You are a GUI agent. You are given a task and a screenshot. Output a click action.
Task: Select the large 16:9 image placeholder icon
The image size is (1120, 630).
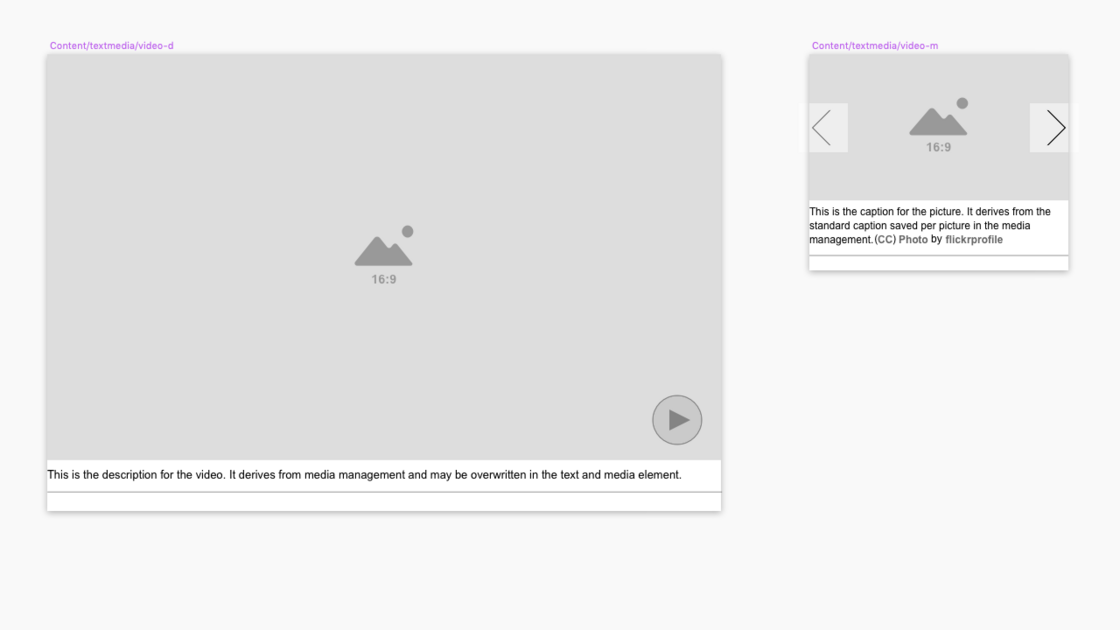click(x=384, y=256)
